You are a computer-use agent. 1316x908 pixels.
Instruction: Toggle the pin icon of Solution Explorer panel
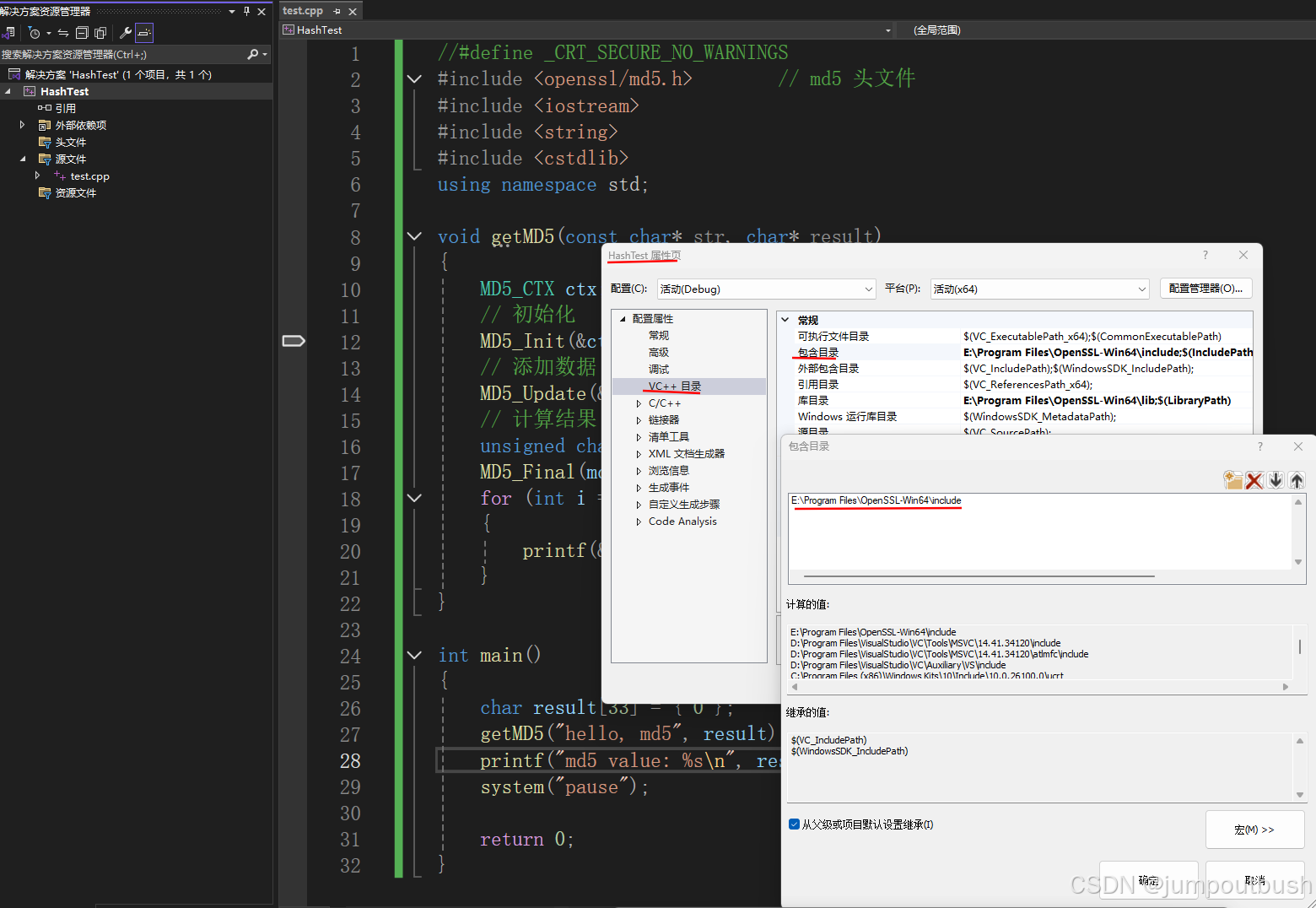click(x=246, y=10)
